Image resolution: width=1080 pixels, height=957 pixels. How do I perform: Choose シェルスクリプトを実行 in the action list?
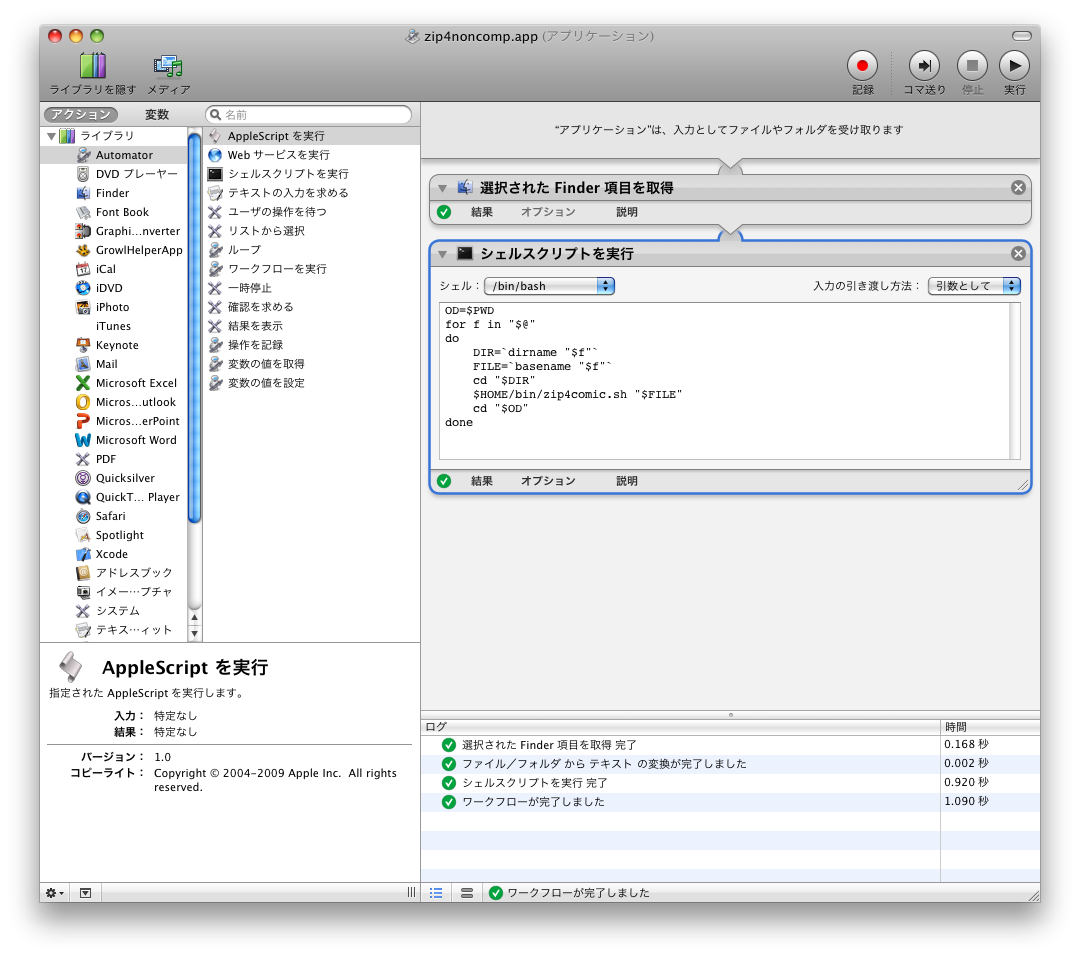pos(312,174)
